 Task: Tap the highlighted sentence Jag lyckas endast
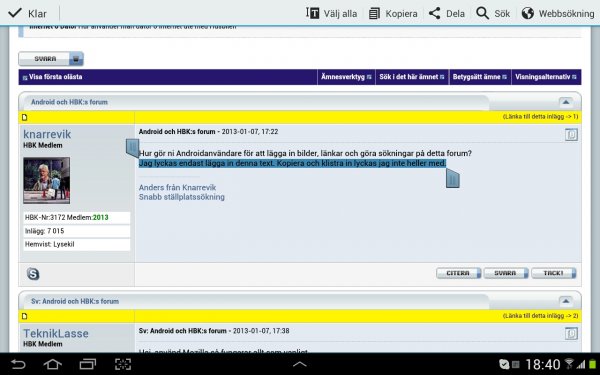[292, 163]
